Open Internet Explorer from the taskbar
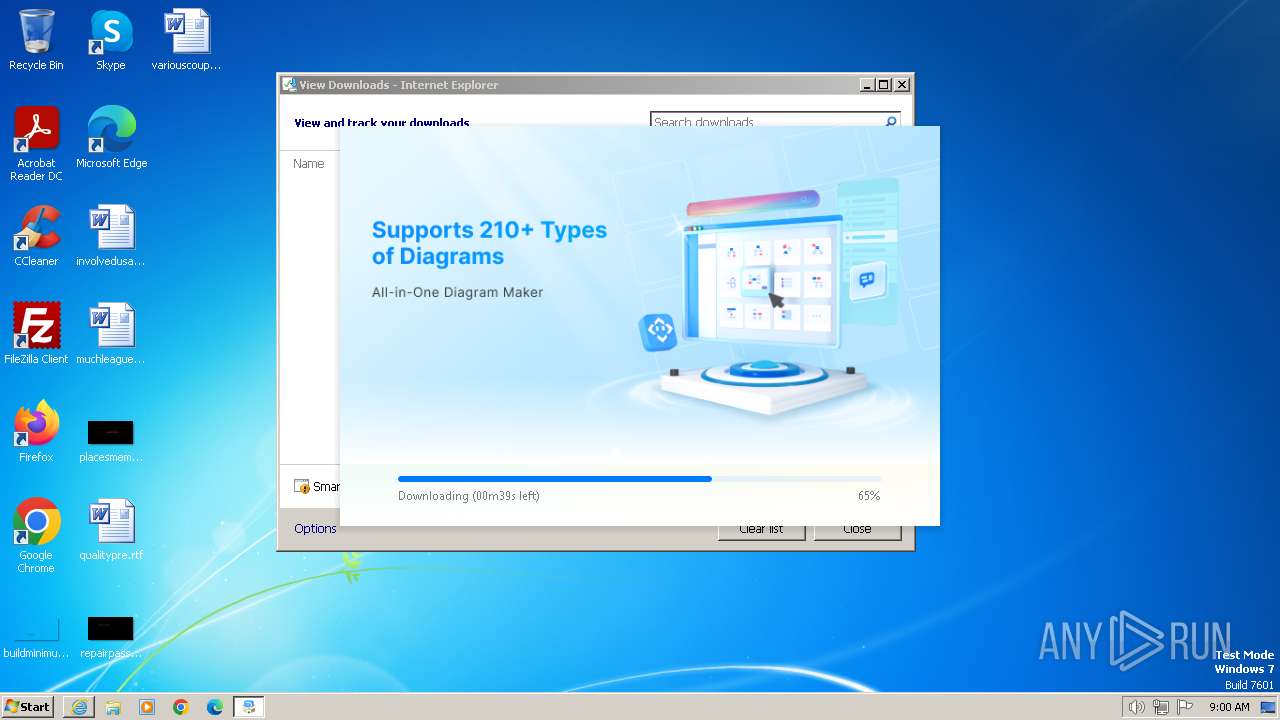 pyautogui.click(x=79, y=707)
